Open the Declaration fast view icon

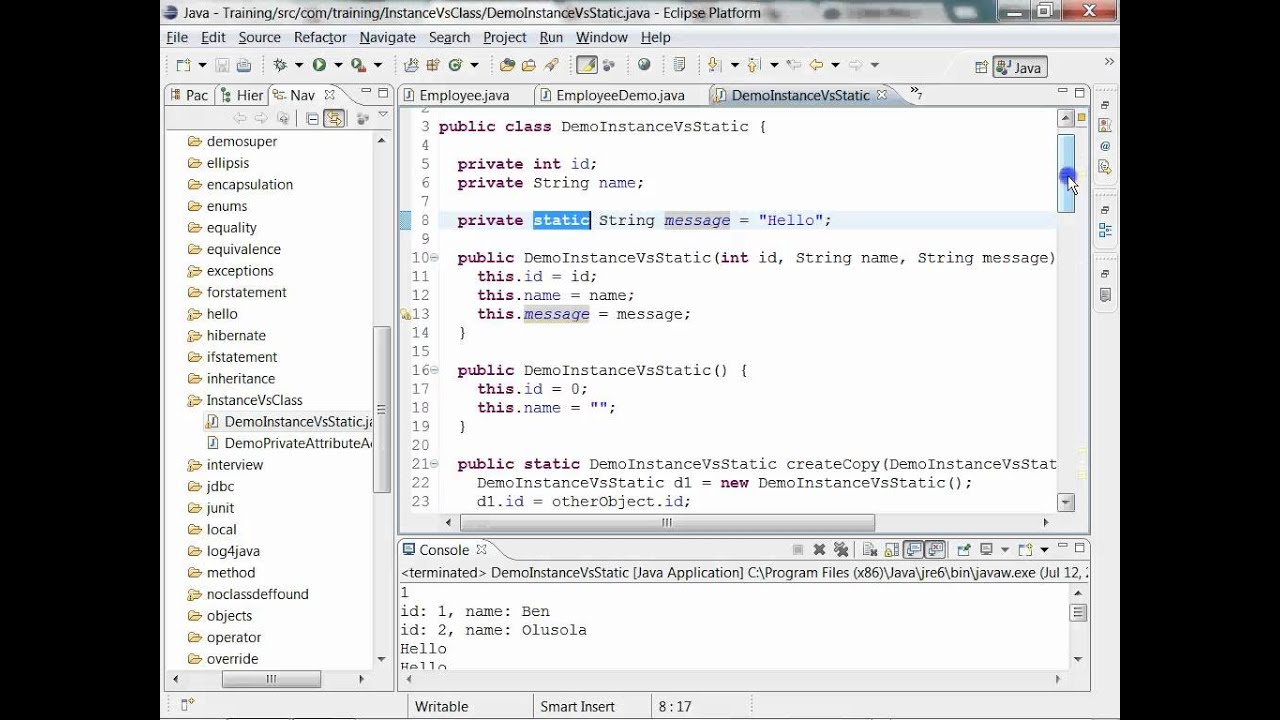point(1105,167)
